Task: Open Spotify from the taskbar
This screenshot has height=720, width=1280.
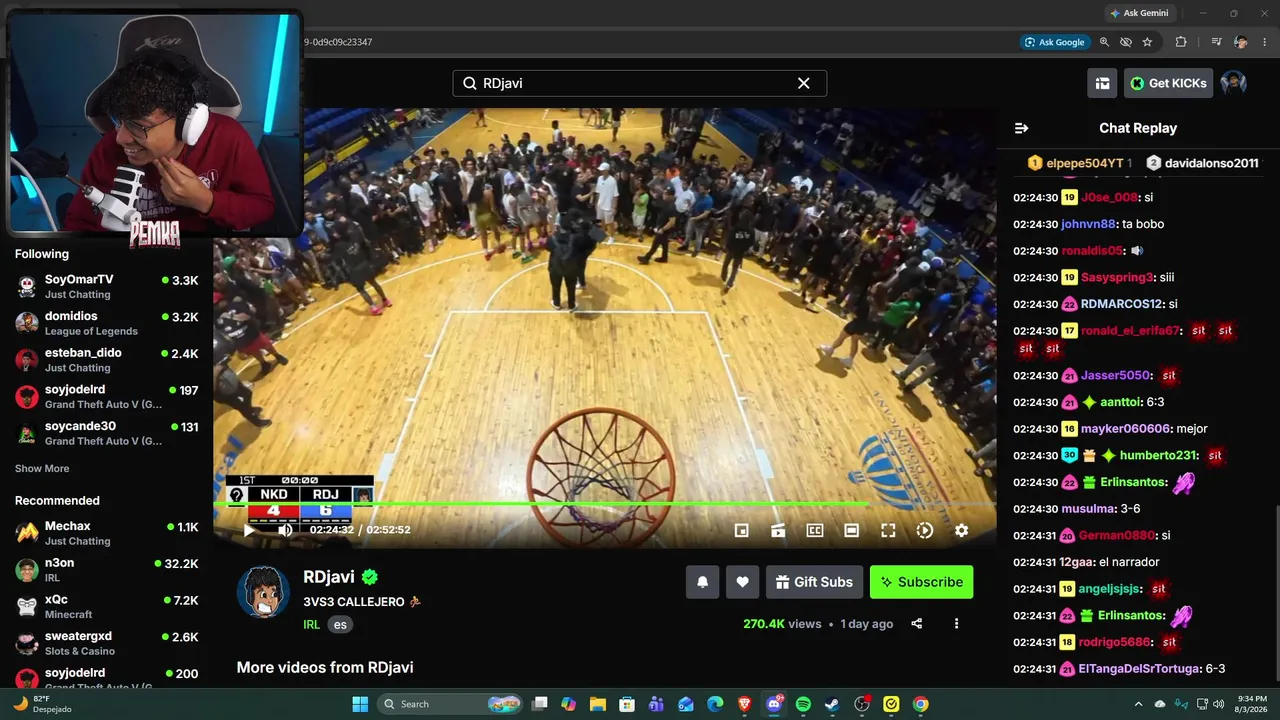Action: tap(803, 704)
